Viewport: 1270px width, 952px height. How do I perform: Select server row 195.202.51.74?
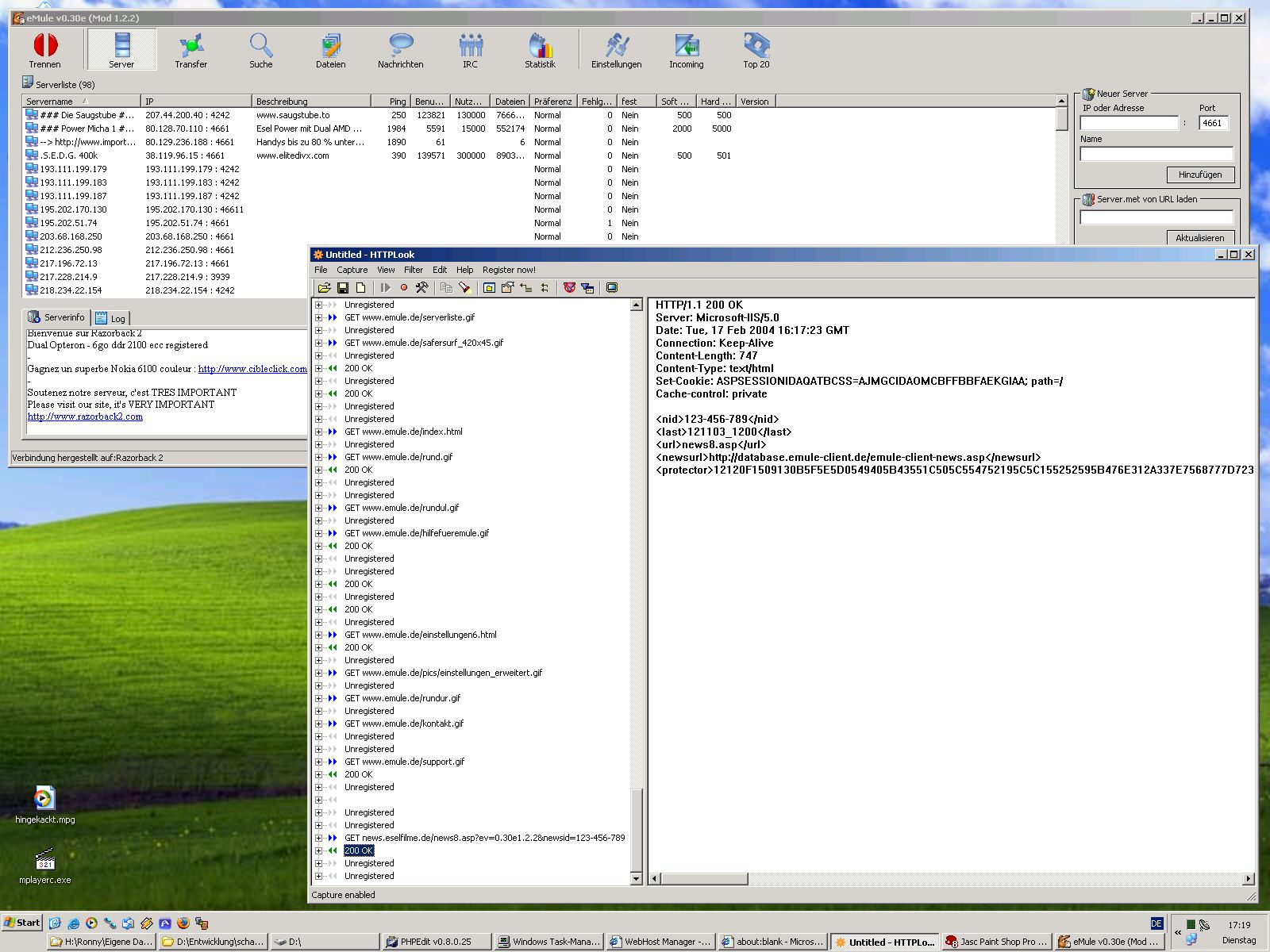(540, 223)
